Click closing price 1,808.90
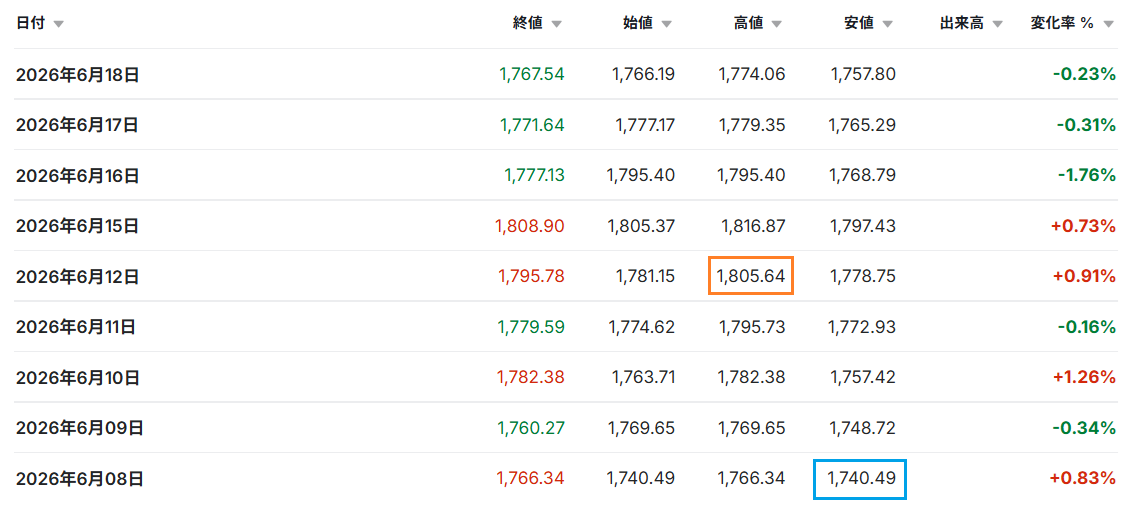This screenshot has height=506, width=1134. 530,226
